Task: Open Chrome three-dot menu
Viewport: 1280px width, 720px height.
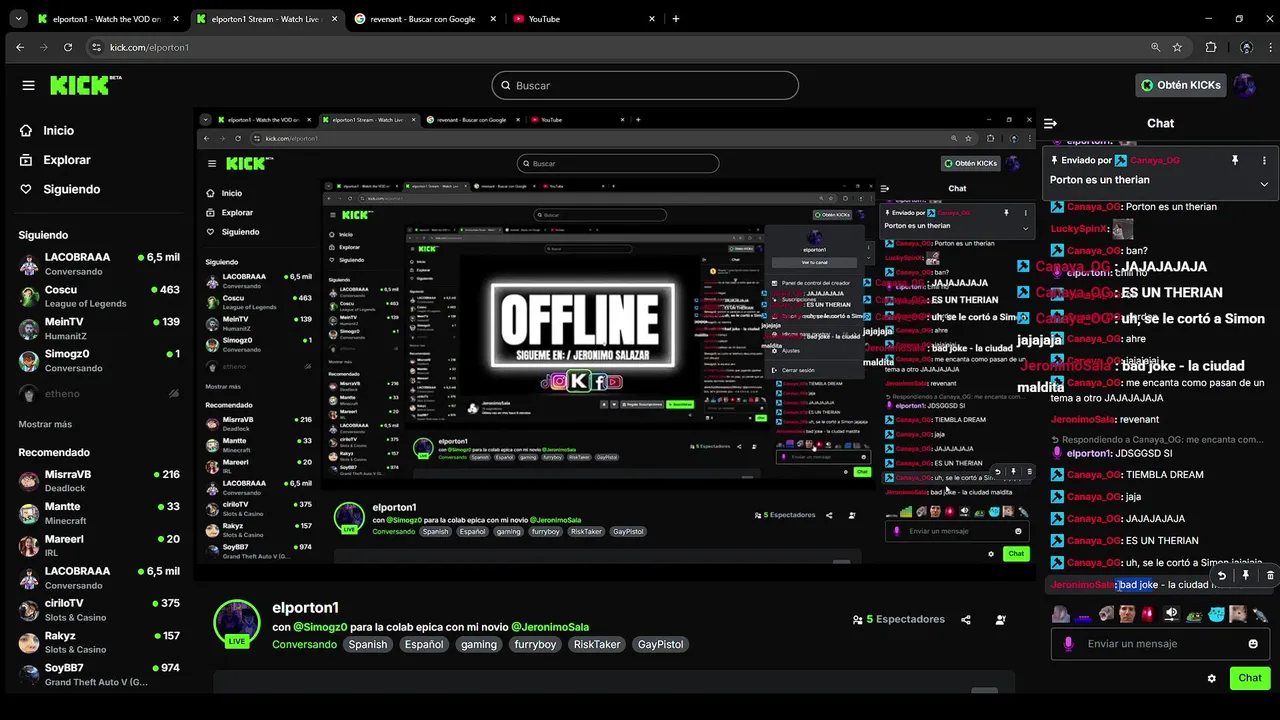Action: (1269, 47)
